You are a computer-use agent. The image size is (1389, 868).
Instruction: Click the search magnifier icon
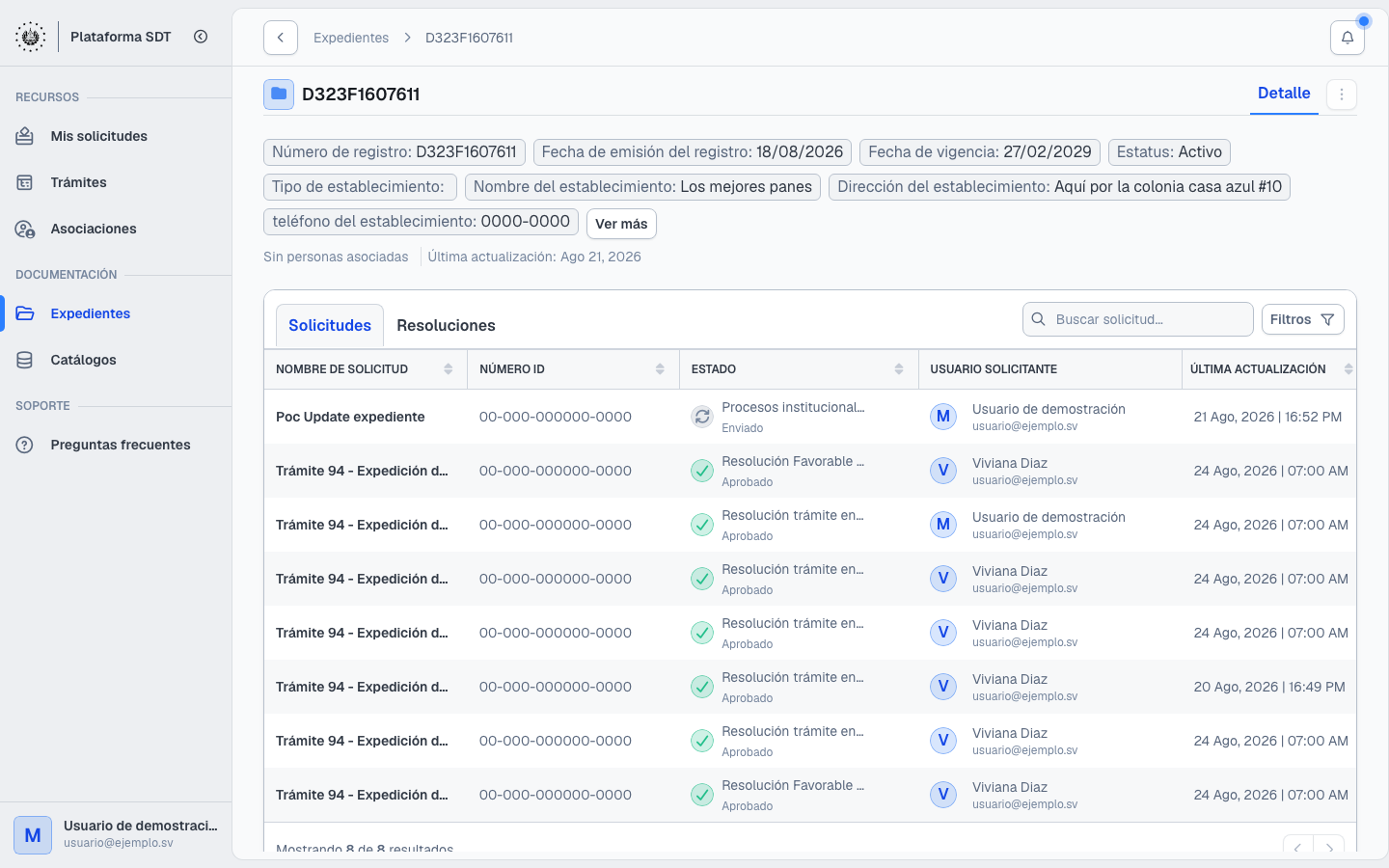pyautogui.click(x=1039, y=319)
